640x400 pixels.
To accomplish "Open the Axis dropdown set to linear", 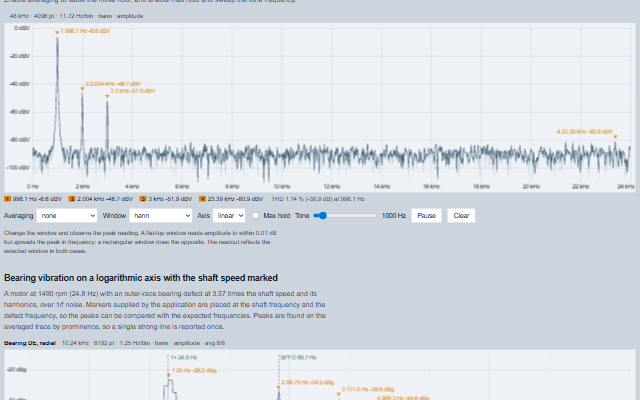I will [x=229, y=216].
